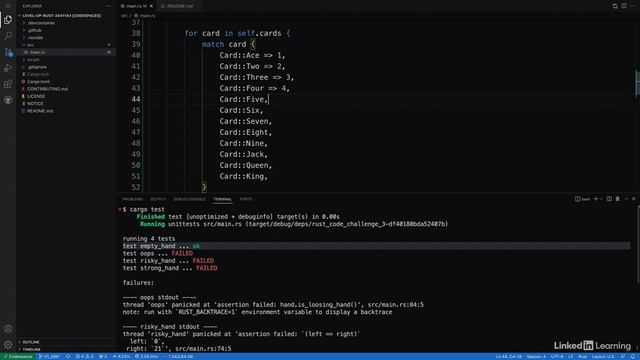Open the Manage gear menu
This screenshot has height=360, width=640.
pyautogui.click(x=8, y=345)
